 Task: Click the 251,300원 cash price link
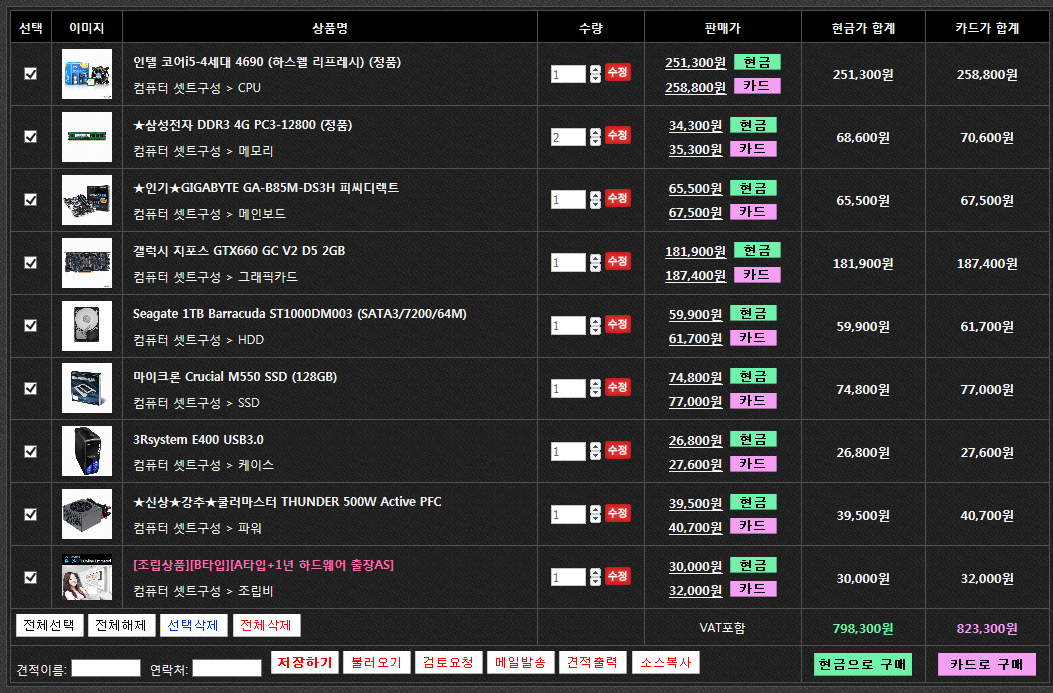tap(695, 62)
